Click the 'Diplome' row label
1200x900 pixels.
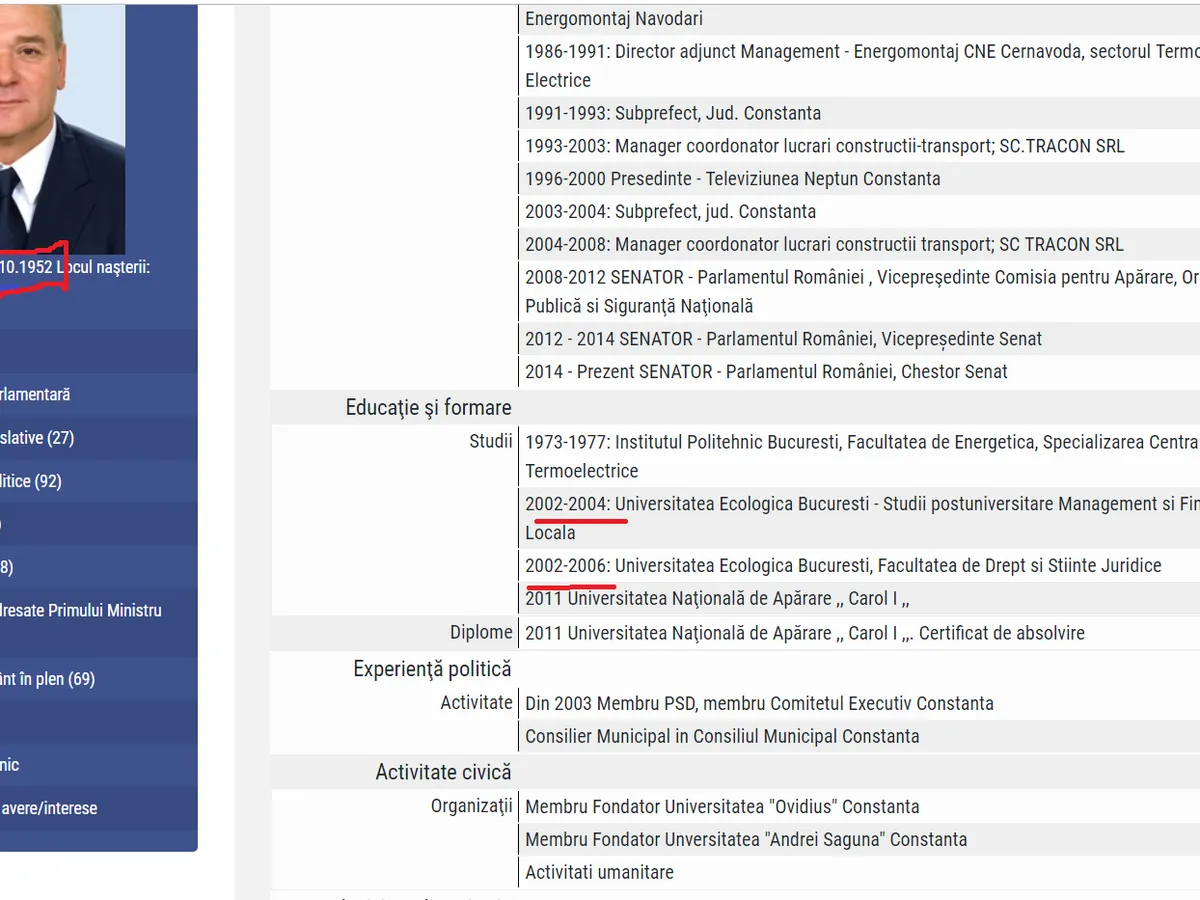pos(481,632)
